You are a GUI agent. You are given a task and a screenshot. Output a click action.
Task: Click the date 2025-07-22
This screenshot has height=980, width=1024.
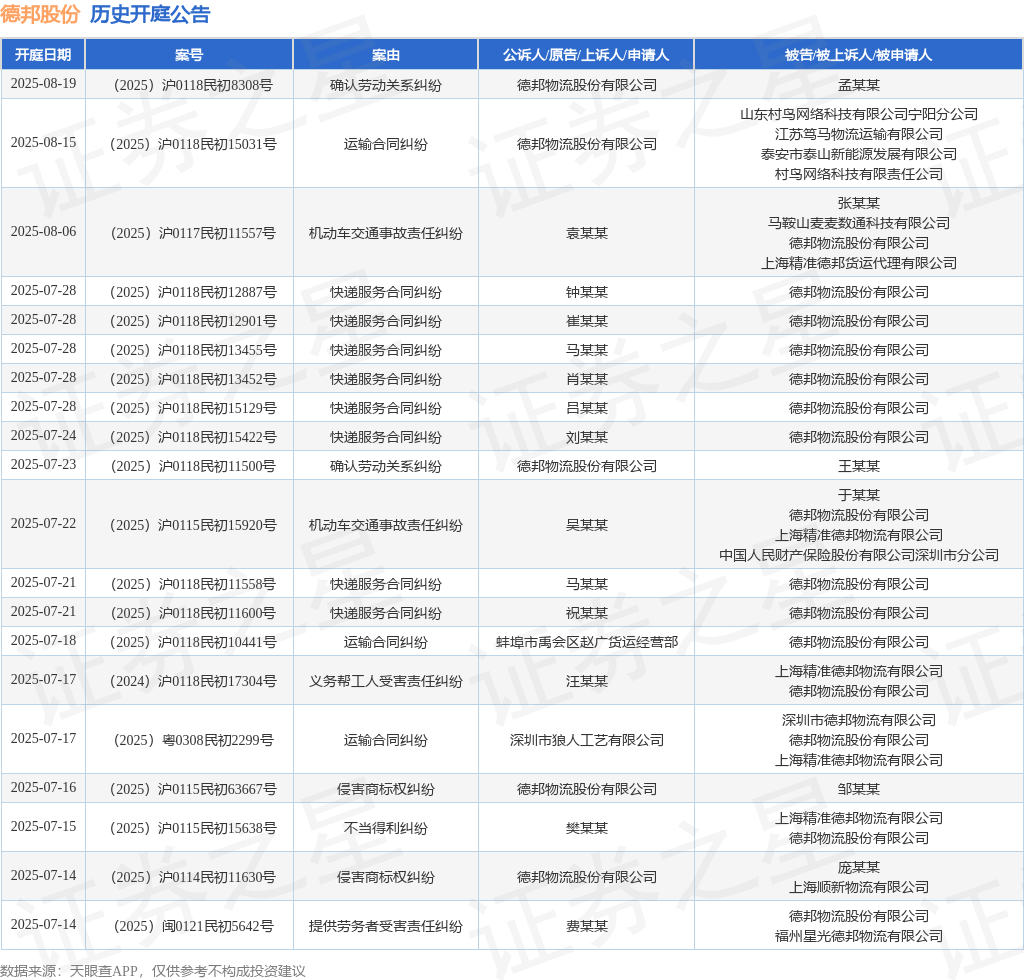pos(43,524)
